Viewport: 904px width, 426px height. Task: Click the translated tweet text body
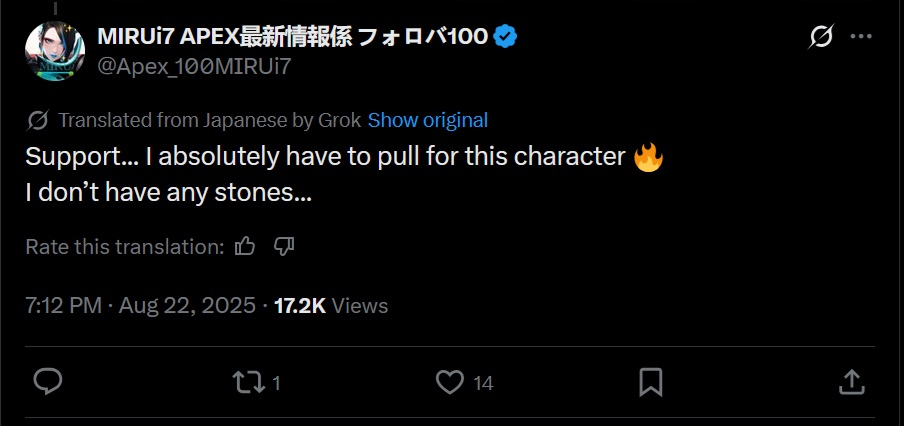[344, 175]
